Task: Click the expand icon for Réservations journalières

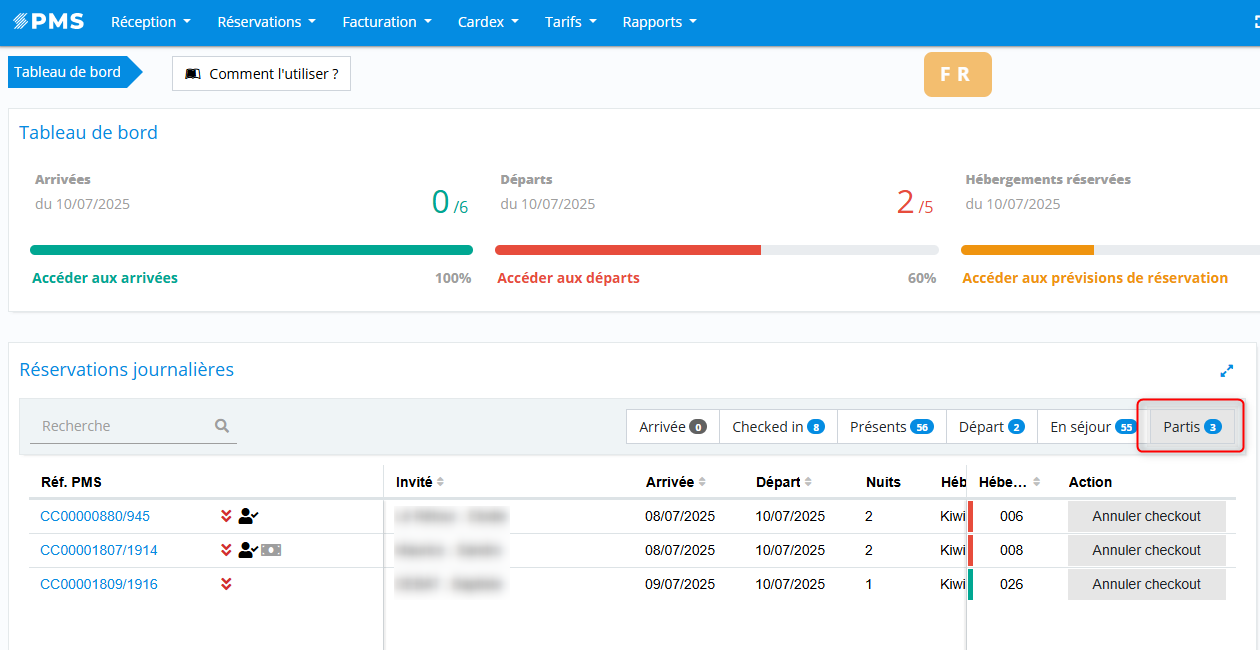Action: tap(1227, 371)
